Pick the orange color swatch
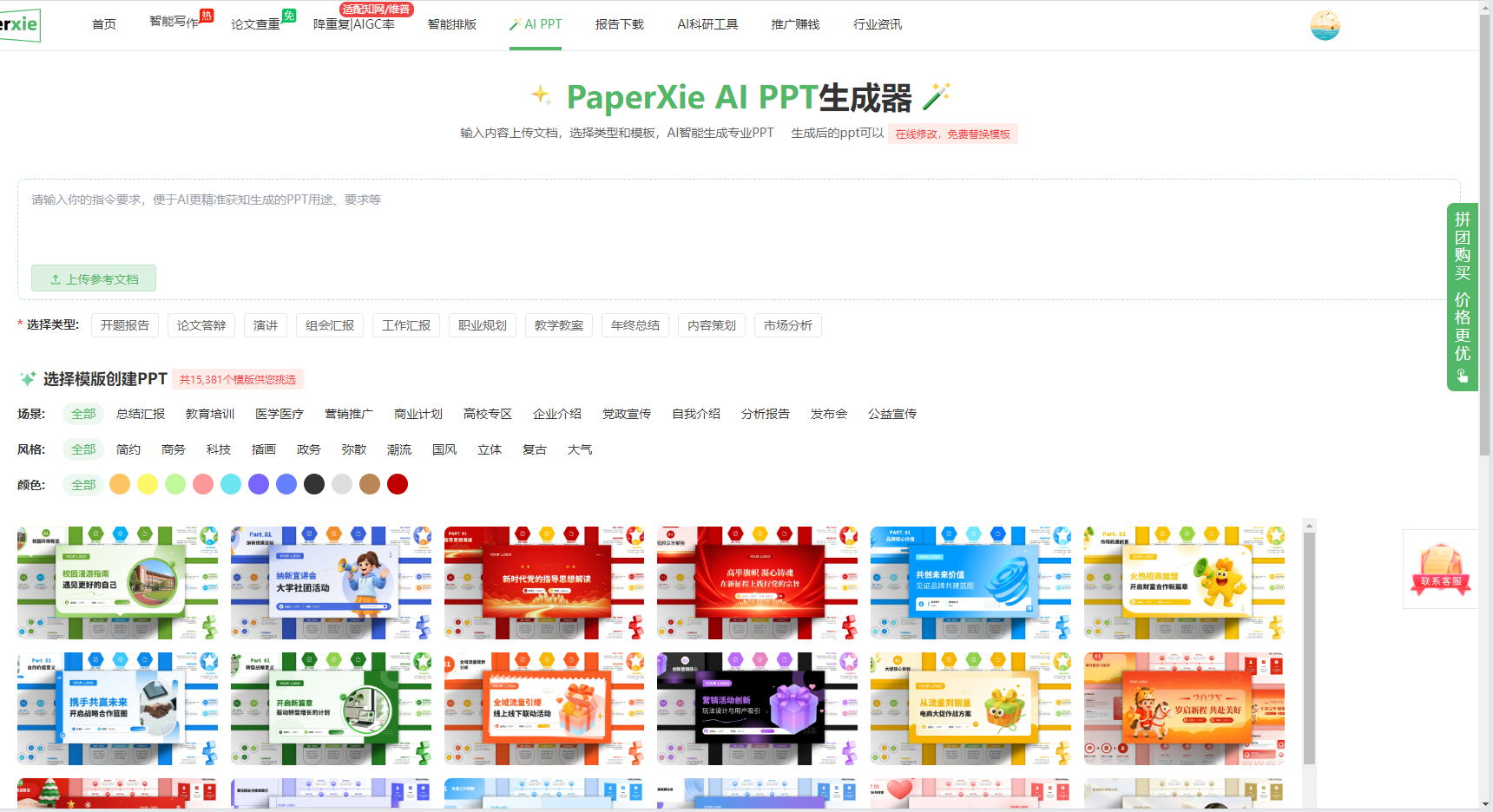The height and width of the screenshot is (812, 1493). click(120, 484)
